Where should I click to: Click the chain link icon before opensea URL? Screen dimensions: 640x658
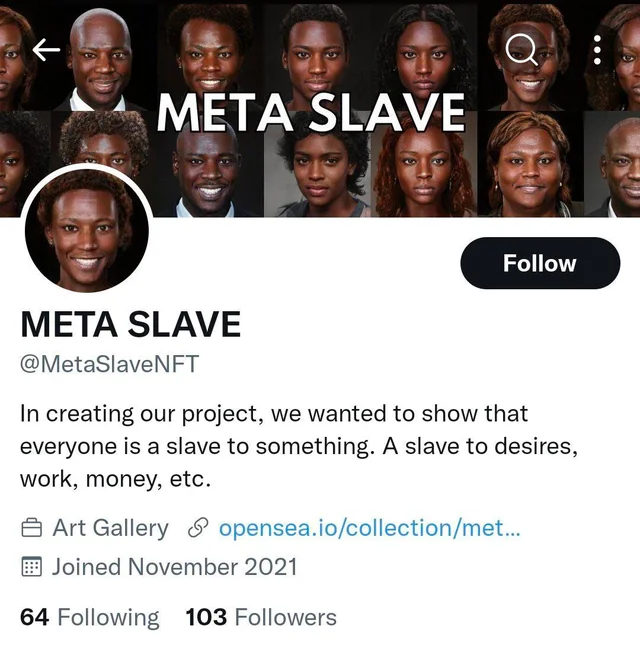pyautogui.click(x=197, y=527)
